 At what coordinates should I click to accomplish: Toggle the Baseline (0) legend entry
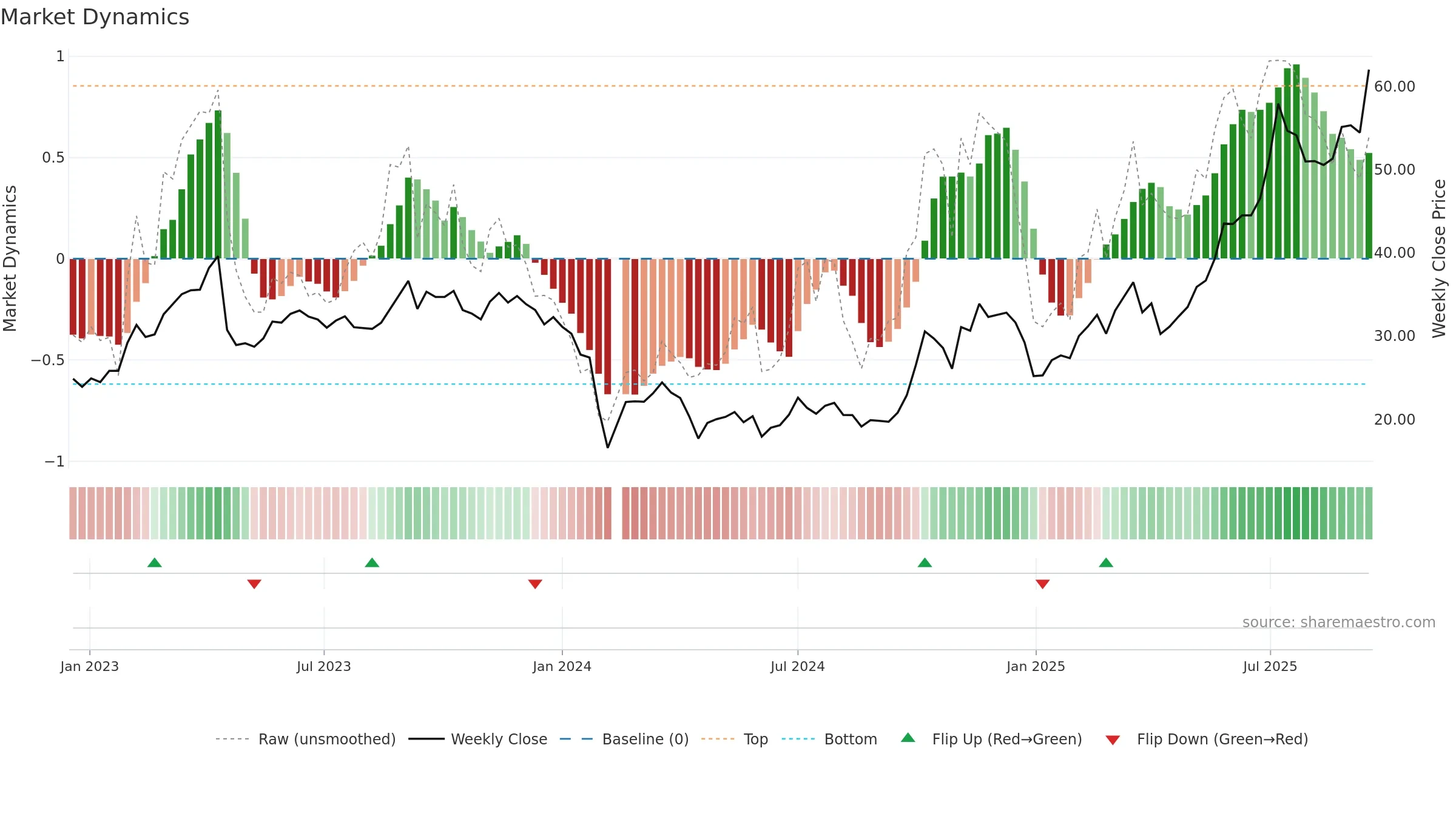[624, 739]
